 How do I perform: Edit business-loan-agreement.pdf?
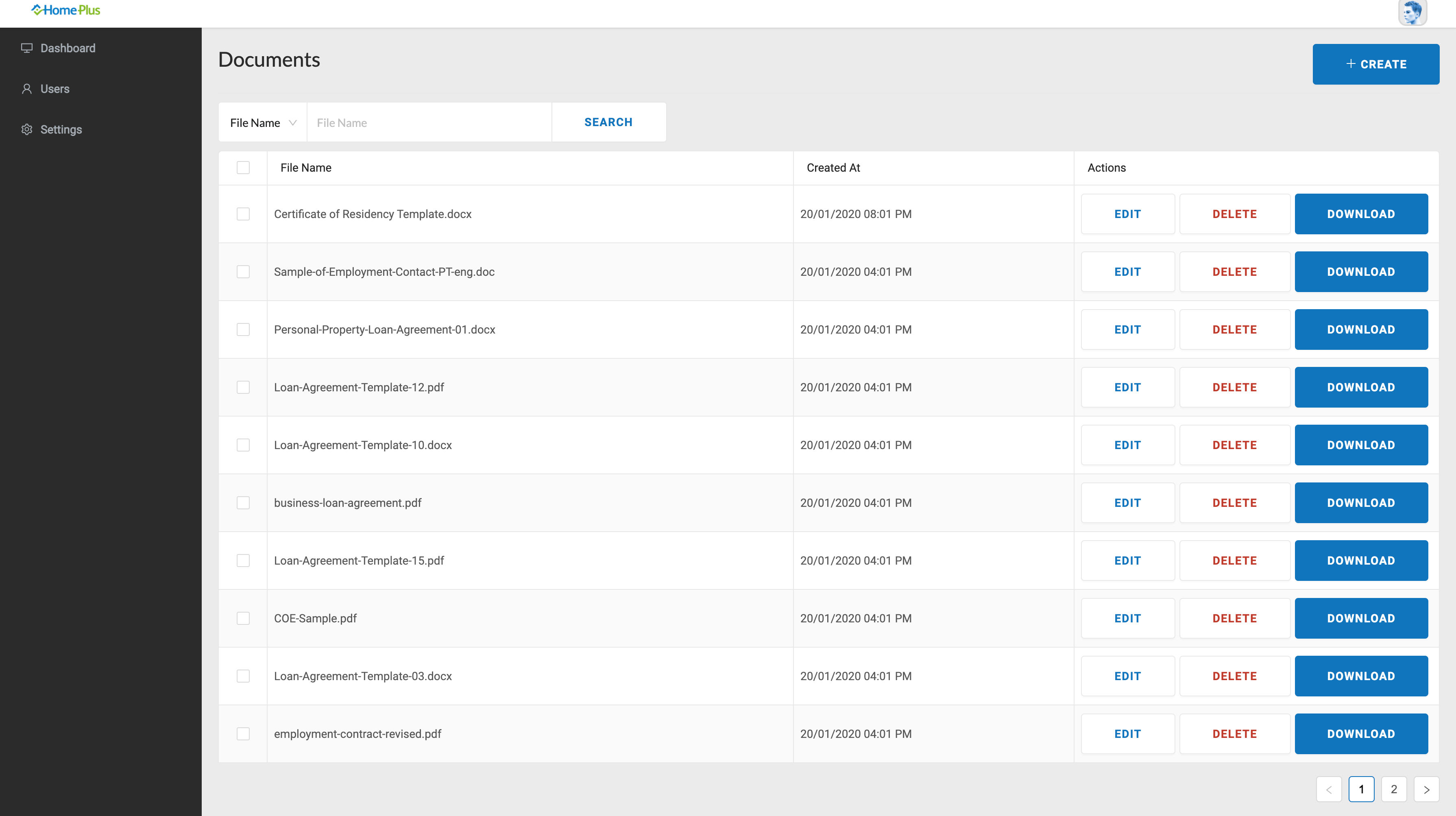pyautogui.click(x=1128, y=503)
